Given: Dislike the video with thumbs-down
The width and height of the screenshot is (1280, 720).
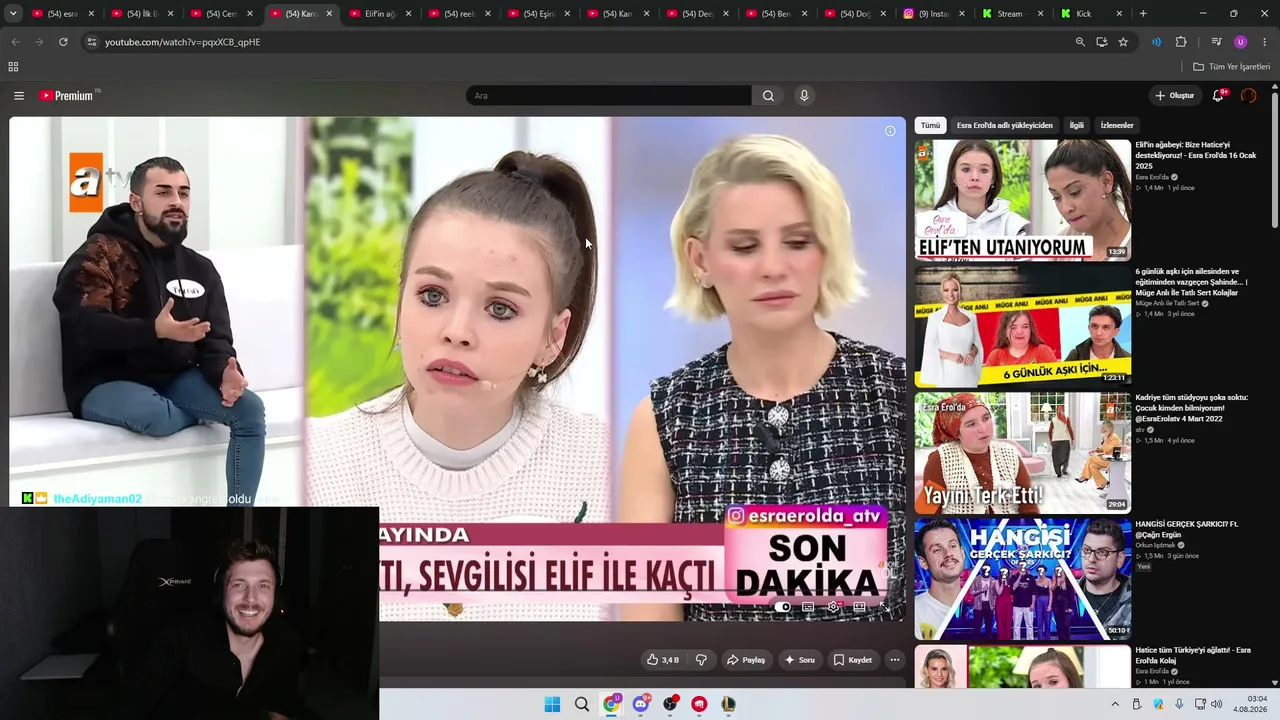Looking at the screenshot, I should point(701,660).
